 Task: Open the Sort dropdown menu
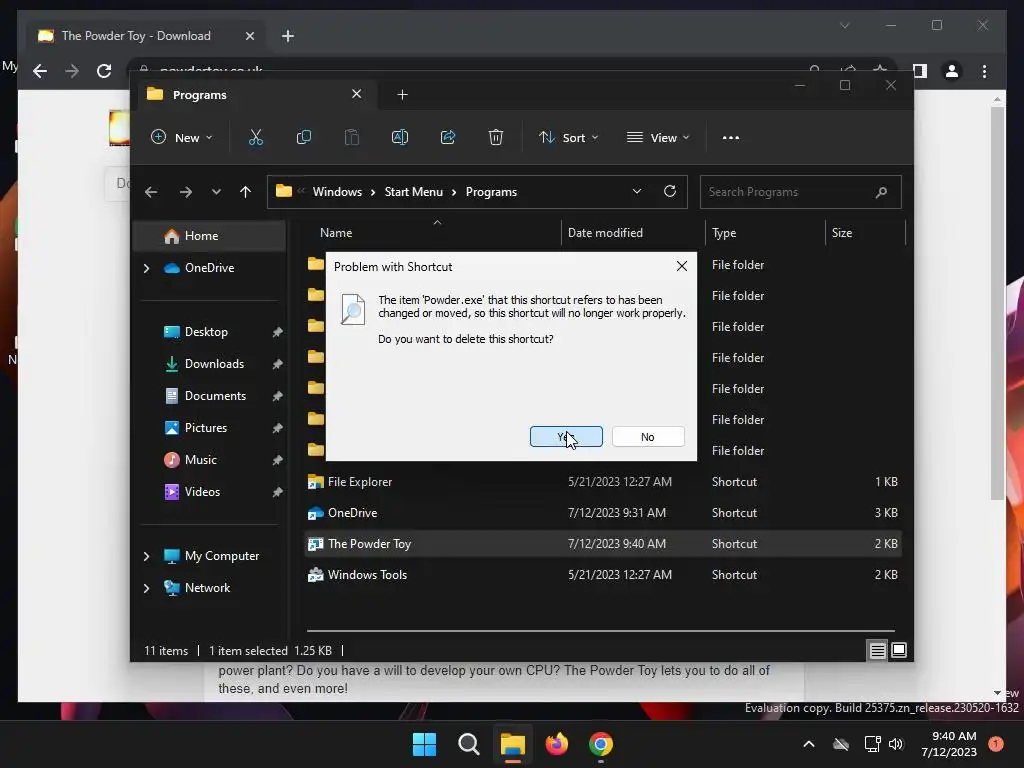(568, 138)
